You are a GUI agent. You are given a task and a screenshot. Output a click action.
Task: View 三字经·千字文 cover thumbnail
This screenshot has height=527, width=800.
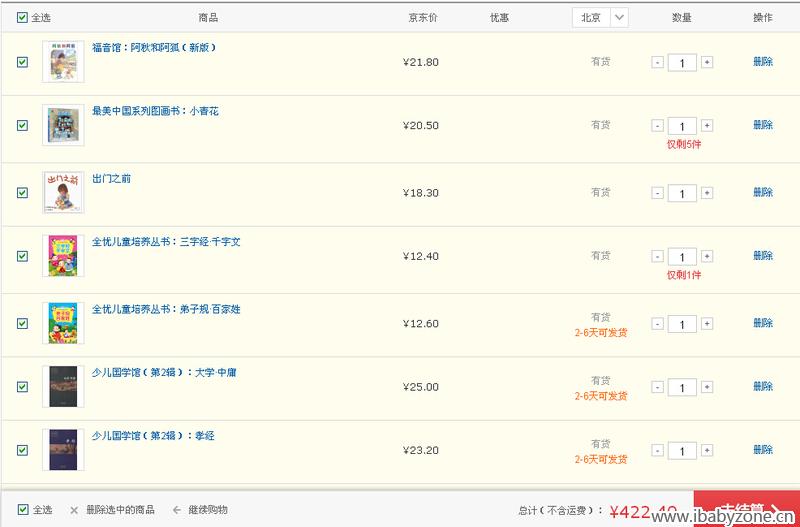pyautogui.click(x=63, y=256)
